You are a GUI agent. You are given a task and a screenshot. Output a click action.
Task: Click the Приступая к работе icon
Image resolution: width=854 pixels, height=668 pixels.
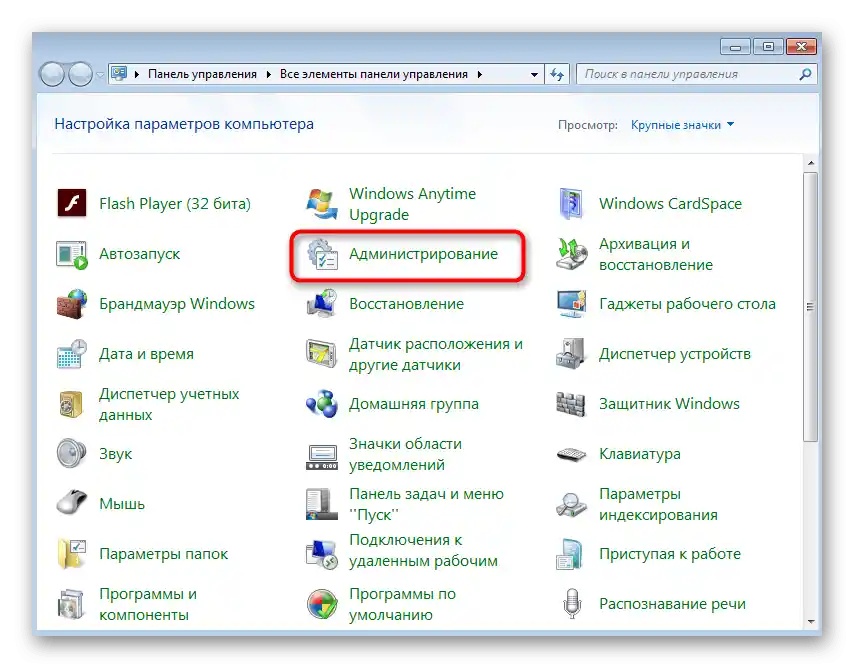point(571,554)
